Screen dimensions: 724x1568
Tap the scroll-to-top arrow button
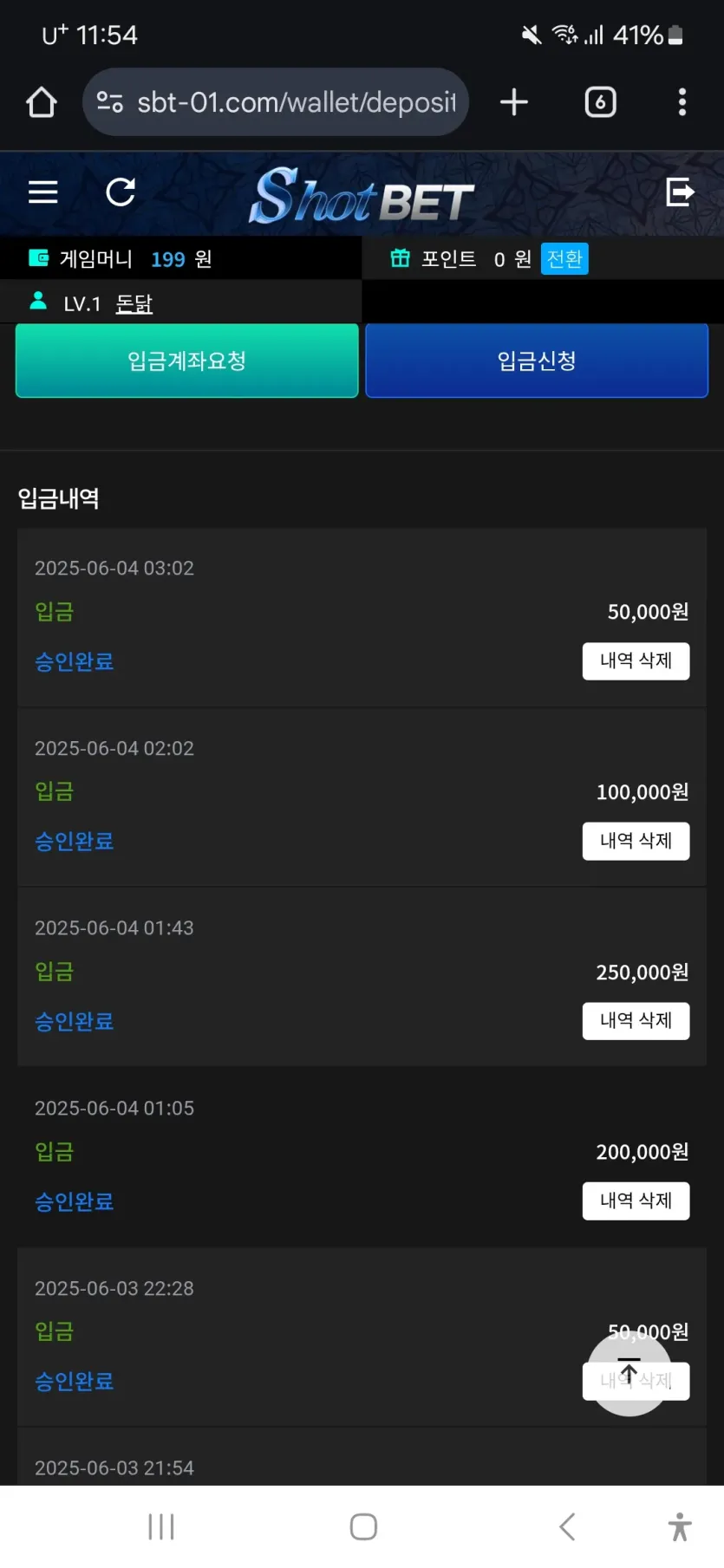click(629, 1374)
